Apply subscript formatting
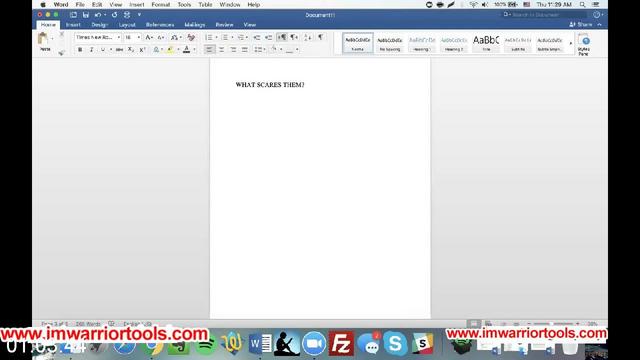 tap(130, 50)
